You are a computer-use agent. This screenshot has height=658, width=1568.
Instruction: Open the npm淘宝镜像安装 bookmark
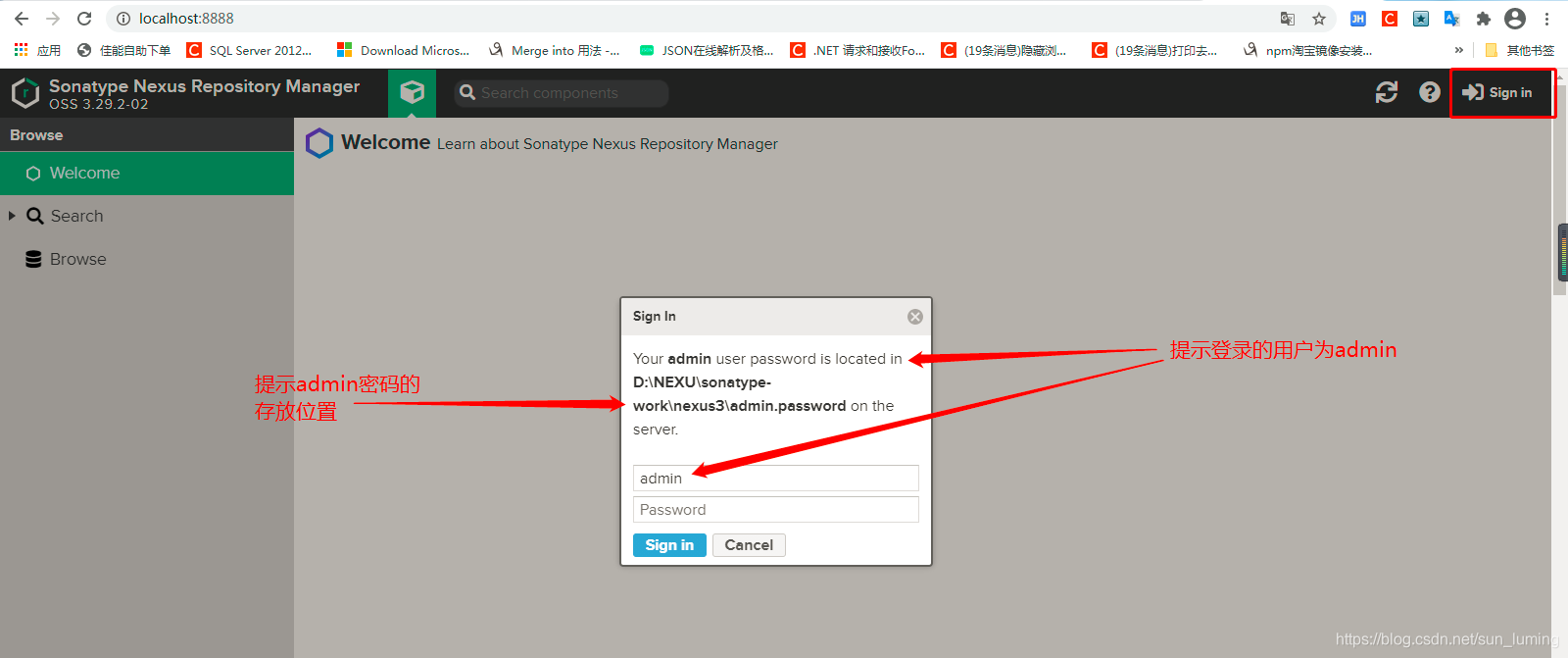pyautogui.click(x=1307, y=50)
